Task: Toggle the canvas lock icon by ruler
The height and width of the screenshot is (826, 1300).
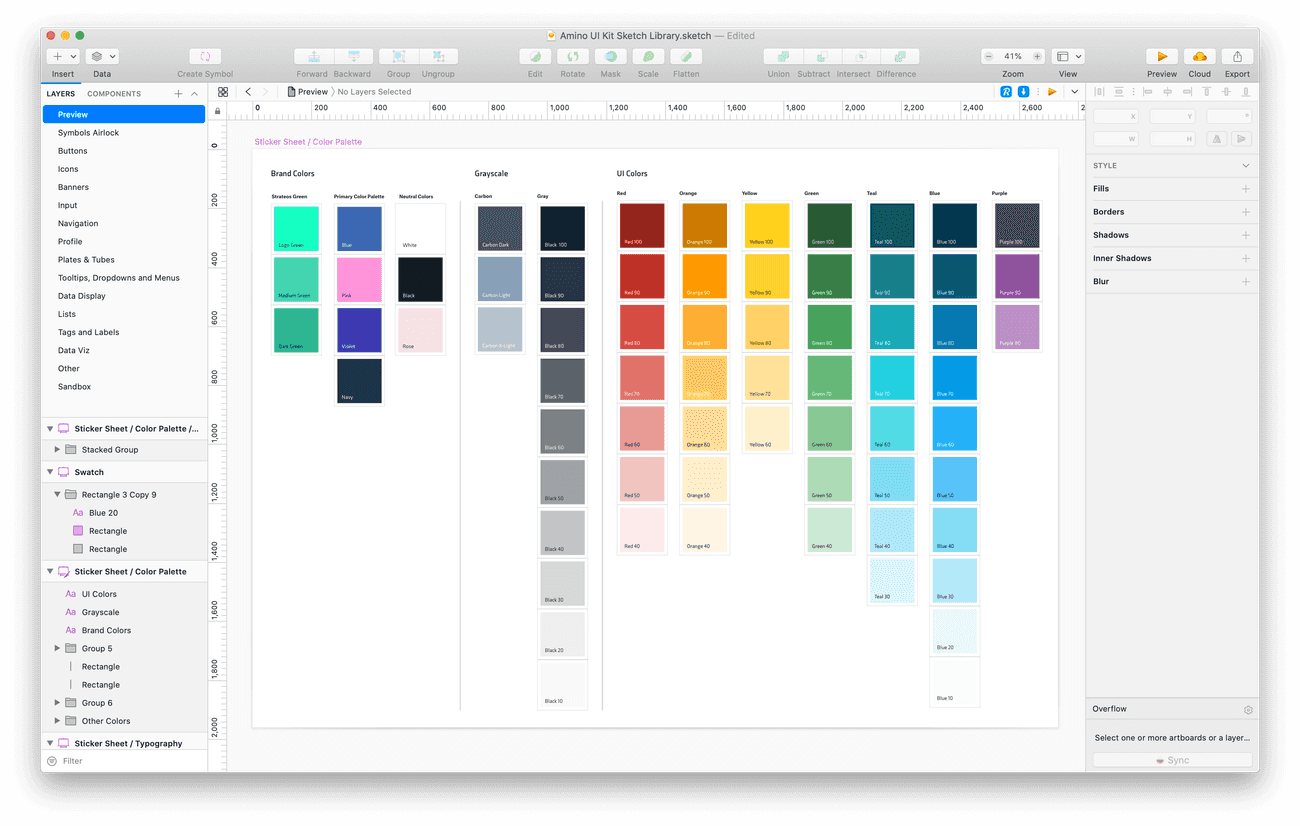Action: pos(218,111)
